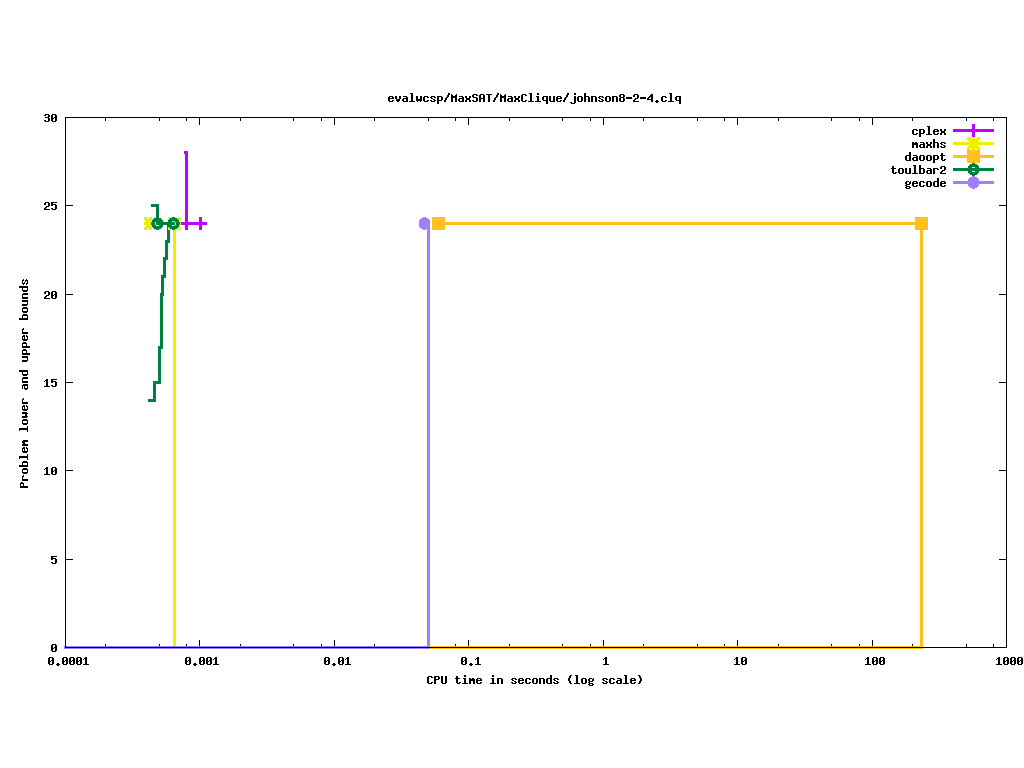
Task: Click the toulbar2 legend label text
Action: coord(918,170)
